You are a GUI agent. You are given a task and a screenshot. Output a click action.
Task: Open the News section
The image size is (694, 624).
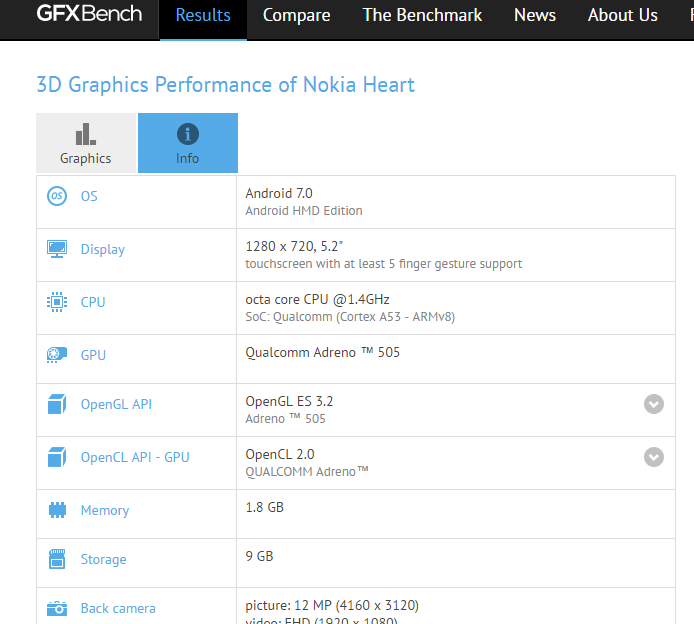pos(535,15)
